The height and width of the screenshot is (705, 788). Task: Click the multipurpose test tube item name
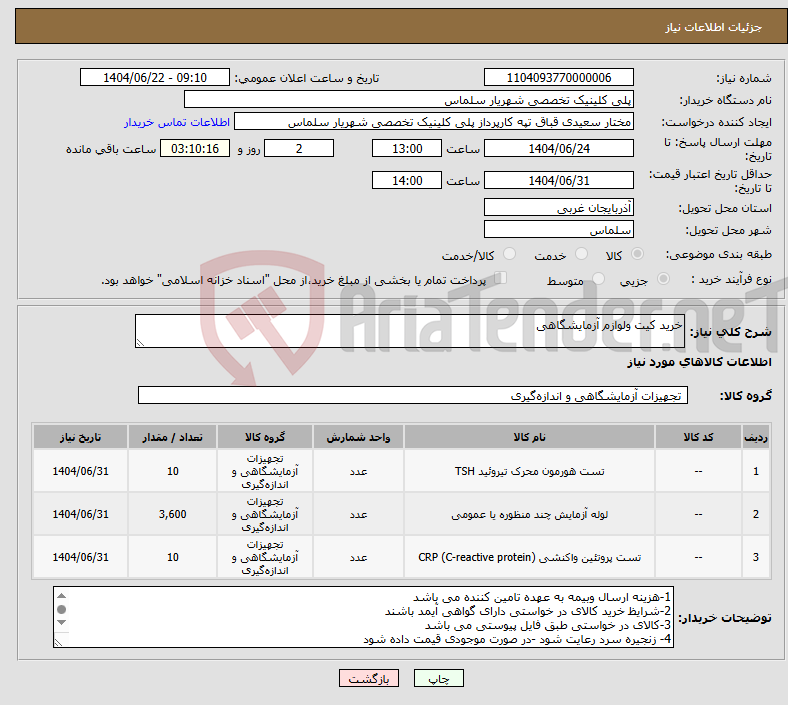tap(529, 514)
